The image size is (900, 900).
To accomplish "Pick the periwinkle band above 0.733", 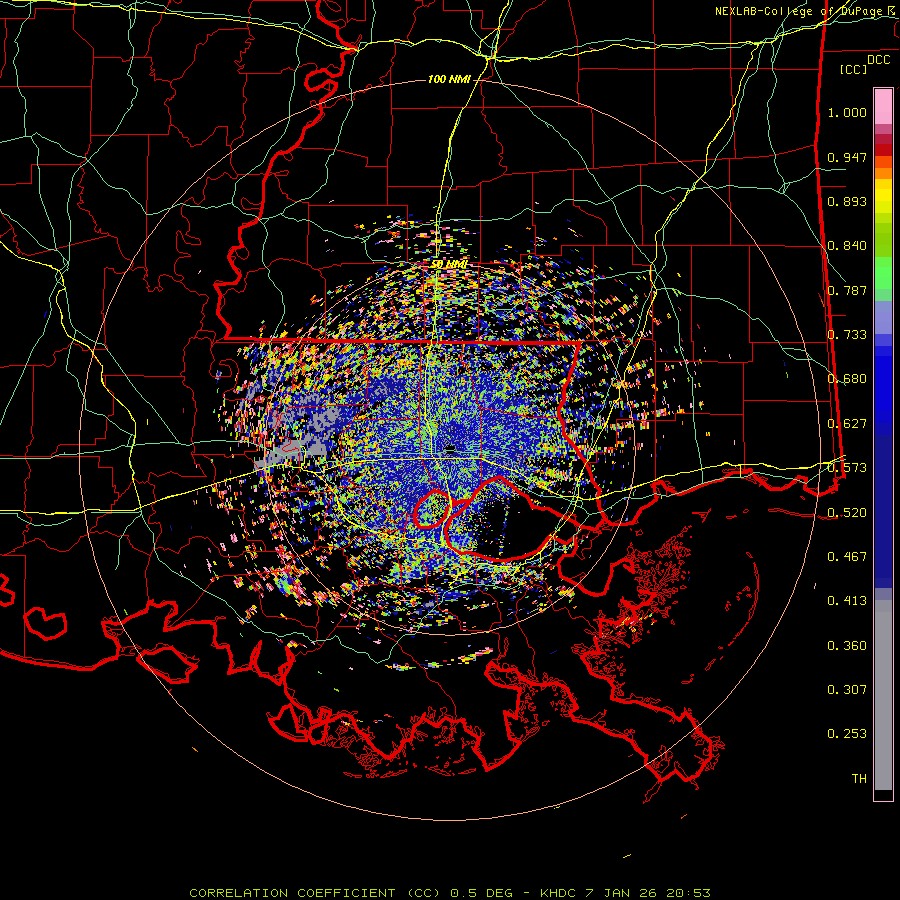I will [883, 317].
